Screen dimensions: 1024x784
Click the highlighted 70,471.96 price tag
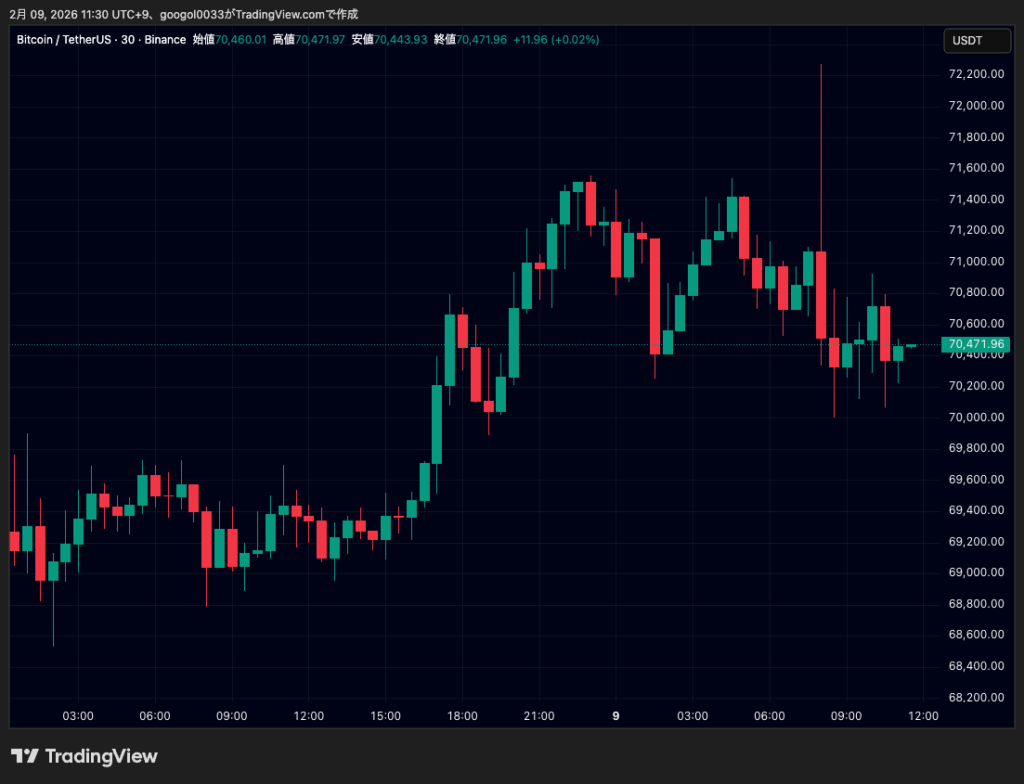977,343
